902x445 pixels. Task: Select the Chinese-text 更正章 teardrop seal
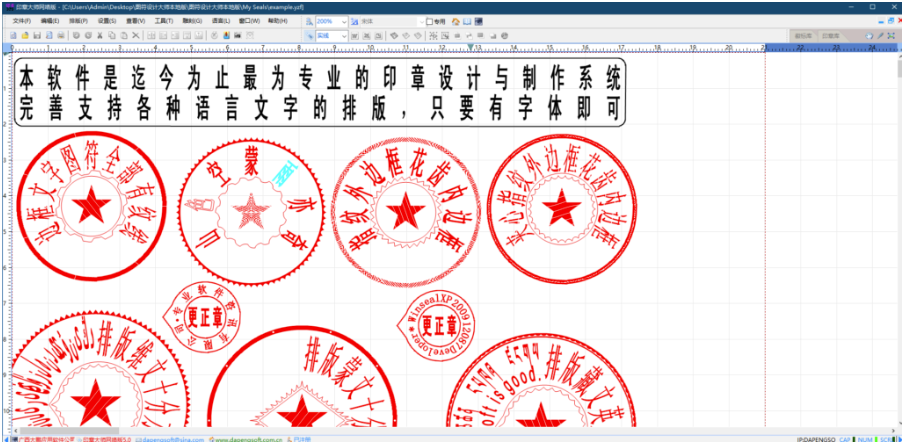pos(201,317)
